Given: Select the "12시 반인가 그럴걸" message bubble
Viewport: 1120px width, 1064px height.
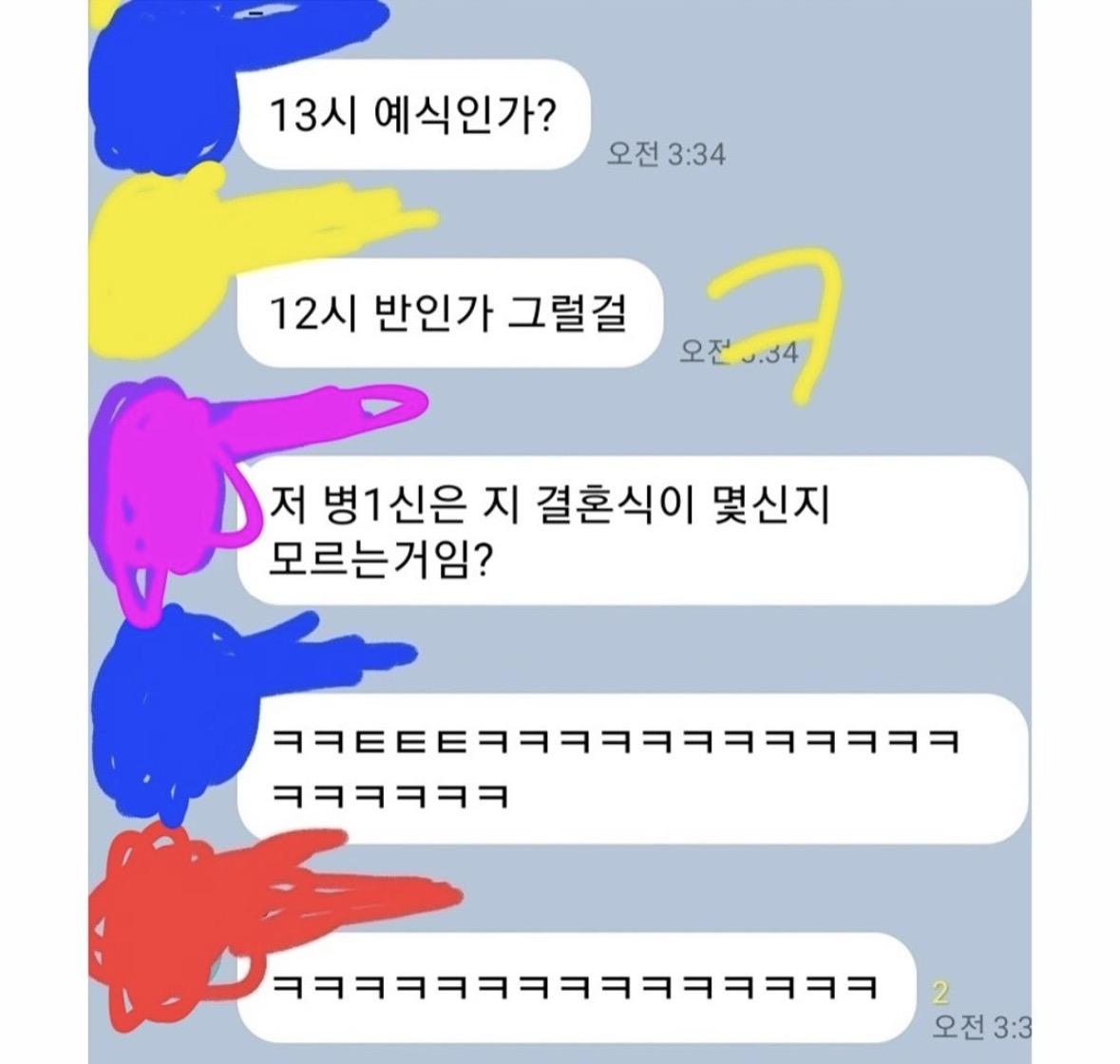Looking at the screenshot, I should click(x=450, y=313).
